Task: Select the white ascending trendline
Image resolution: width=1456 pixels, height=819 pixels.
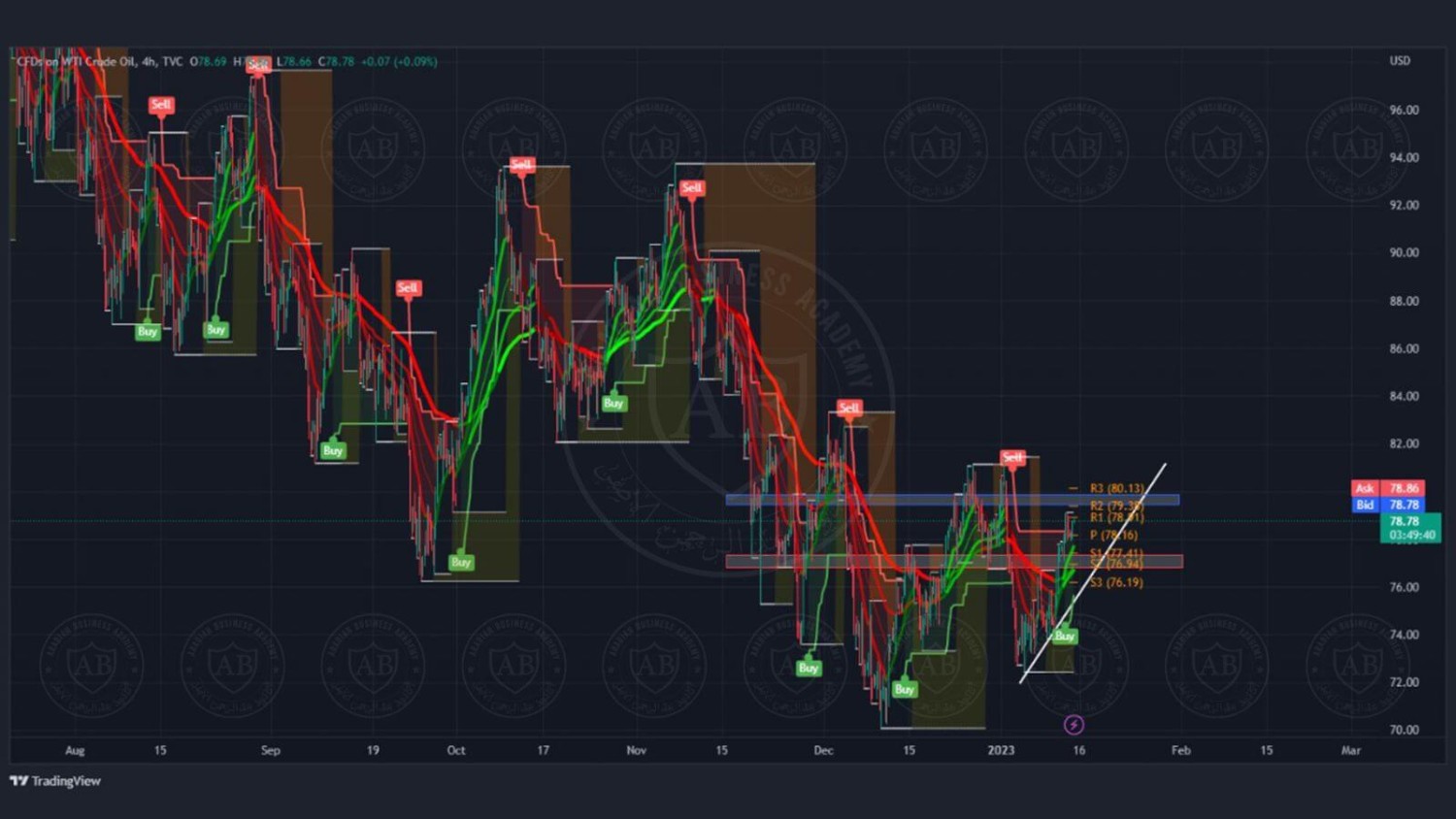Action: [x=1093, y=573]
